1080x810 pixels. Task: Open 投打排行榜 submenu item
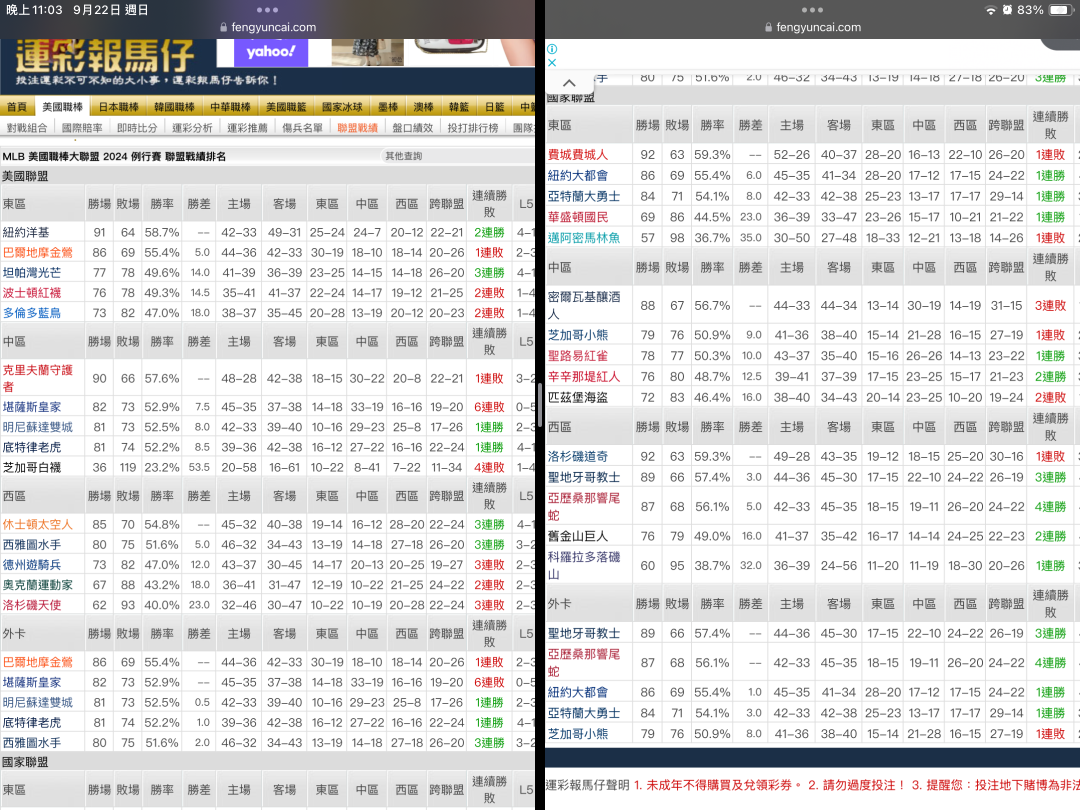[472, 127]
